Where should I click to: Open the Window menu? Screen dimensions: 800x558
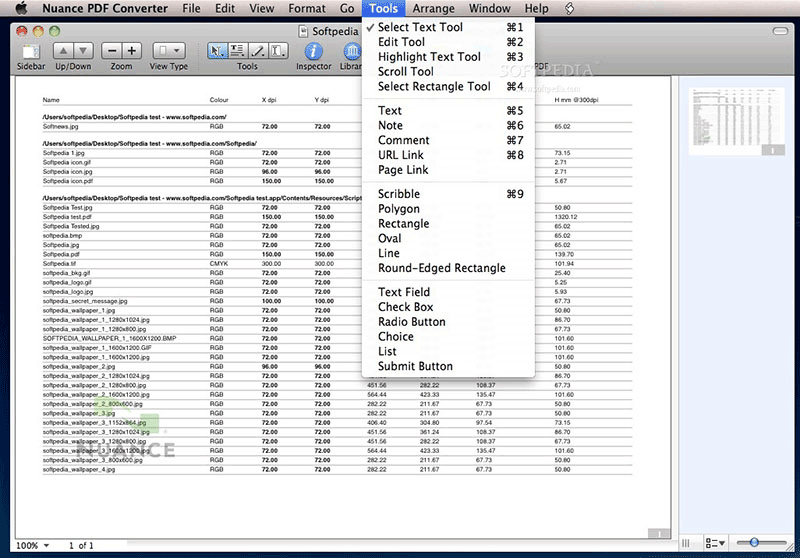tap(489, 8)
